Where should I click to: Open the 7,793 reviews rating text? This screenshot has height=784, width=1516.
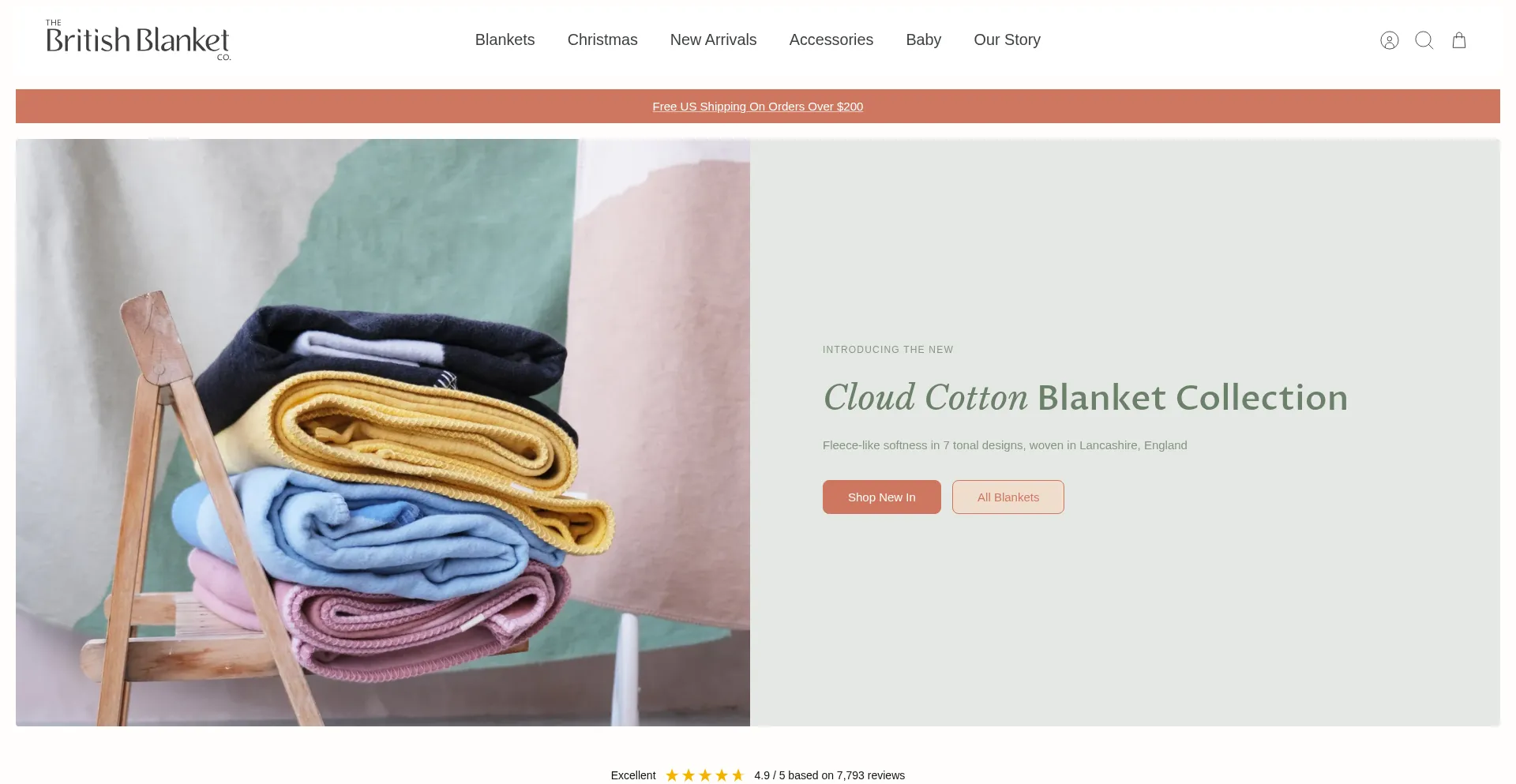point(829,775)
